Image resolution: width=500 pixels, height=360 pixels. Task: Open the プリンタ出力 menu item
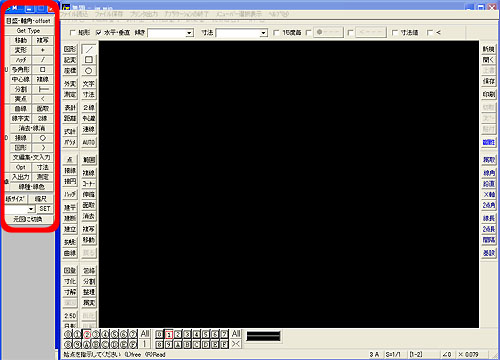coord(143,14)
